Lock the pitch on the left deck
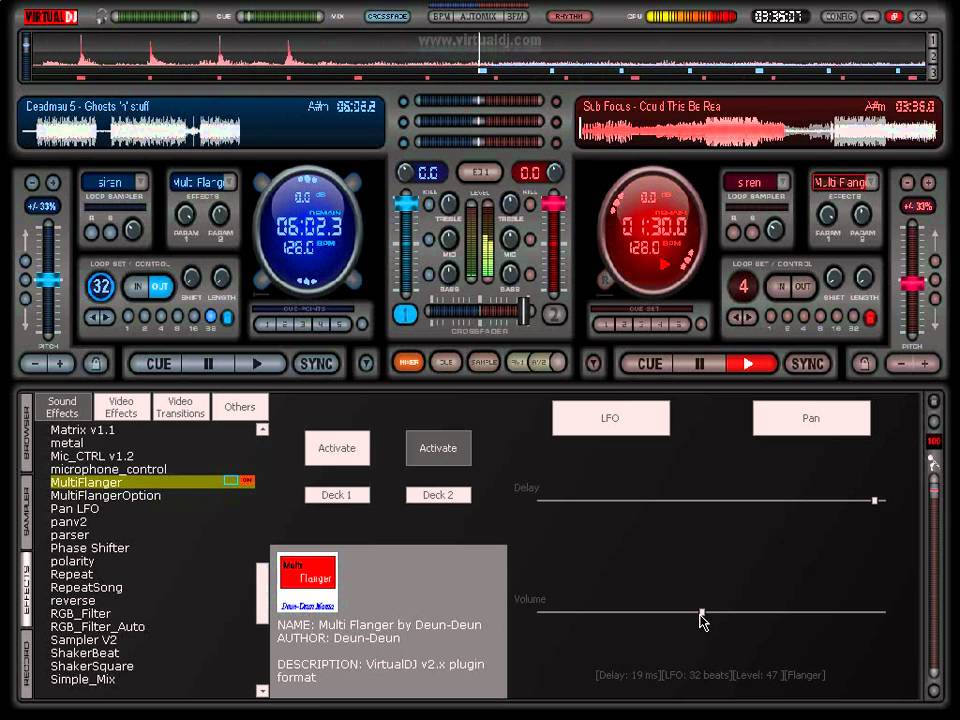Viewport: 960px width, 720px height. (x=96, y=364)
